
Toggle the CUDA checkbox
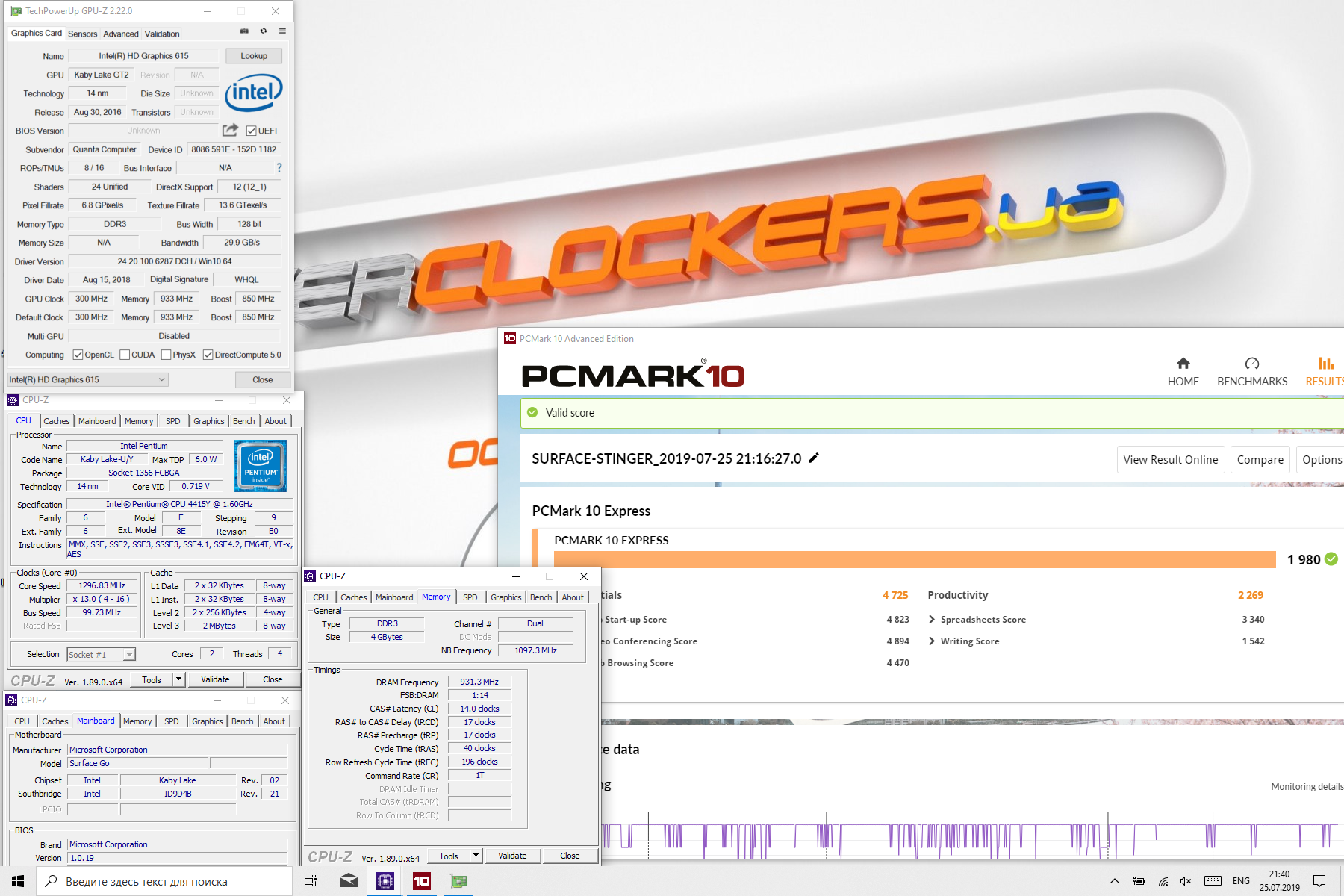125,355
